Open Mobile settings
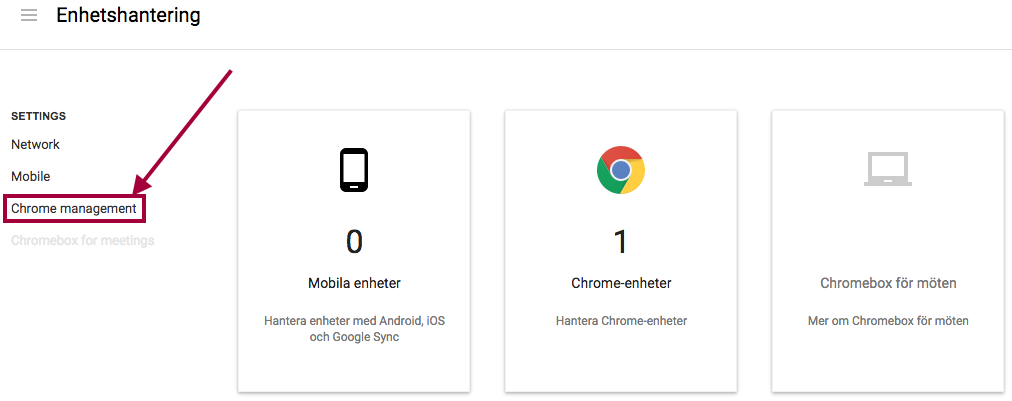1012x401 pixels. point(30,176)
